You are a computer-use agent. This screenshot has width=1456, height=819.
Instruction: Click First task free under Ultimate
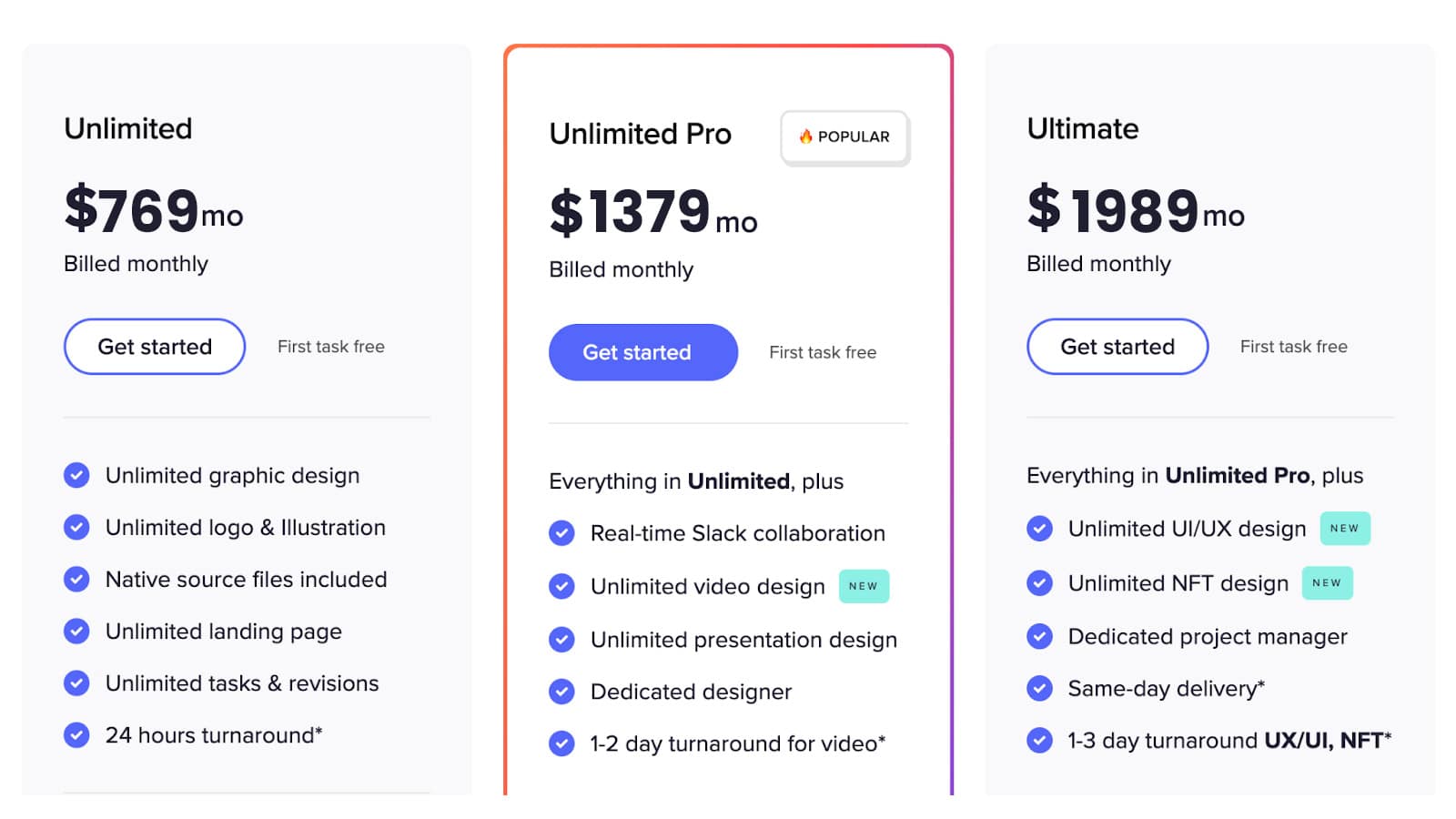(x=1293, y=347)
